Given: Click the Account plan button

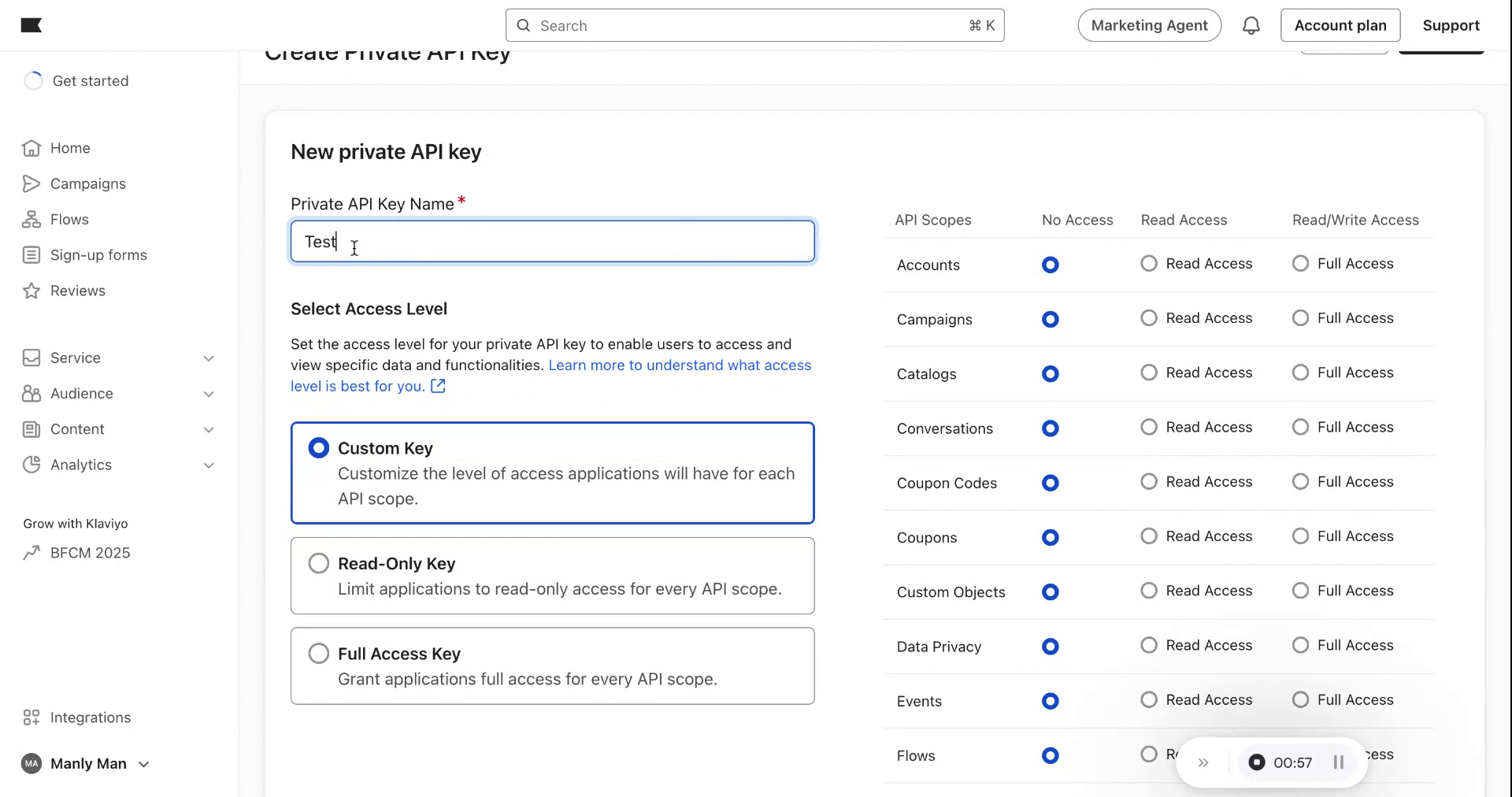Looking at the screenshot, I should click(1340, 25).
